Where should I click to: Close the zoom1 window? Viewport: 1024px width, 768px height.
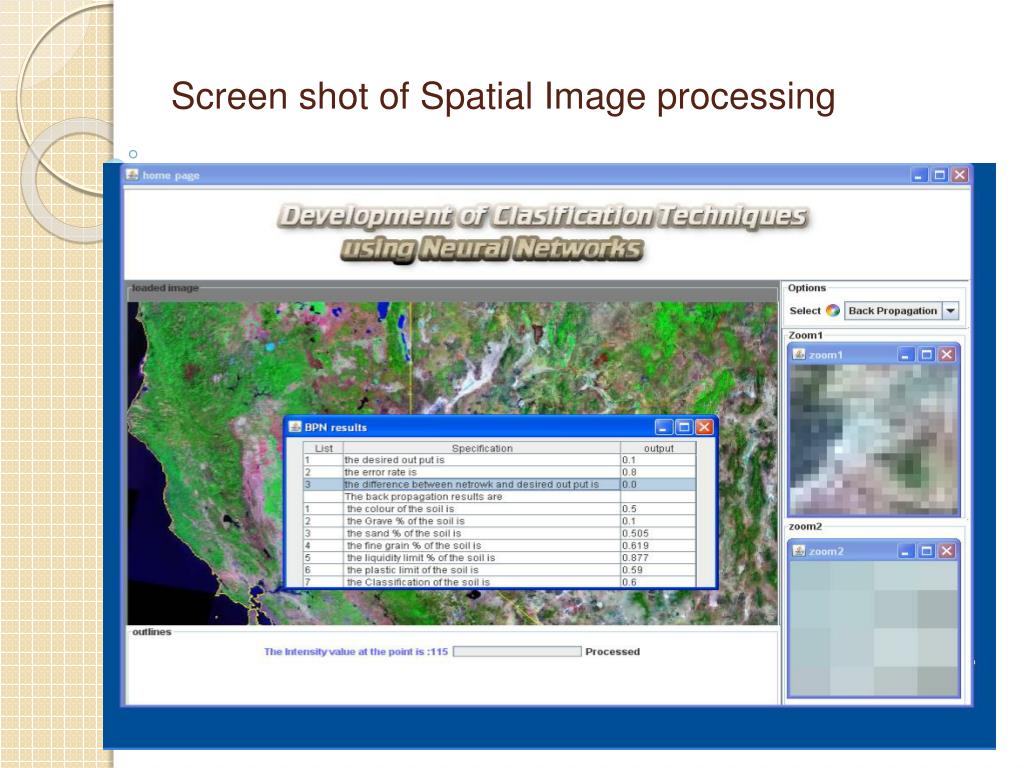pyautogui.click(x=947, y=355)
